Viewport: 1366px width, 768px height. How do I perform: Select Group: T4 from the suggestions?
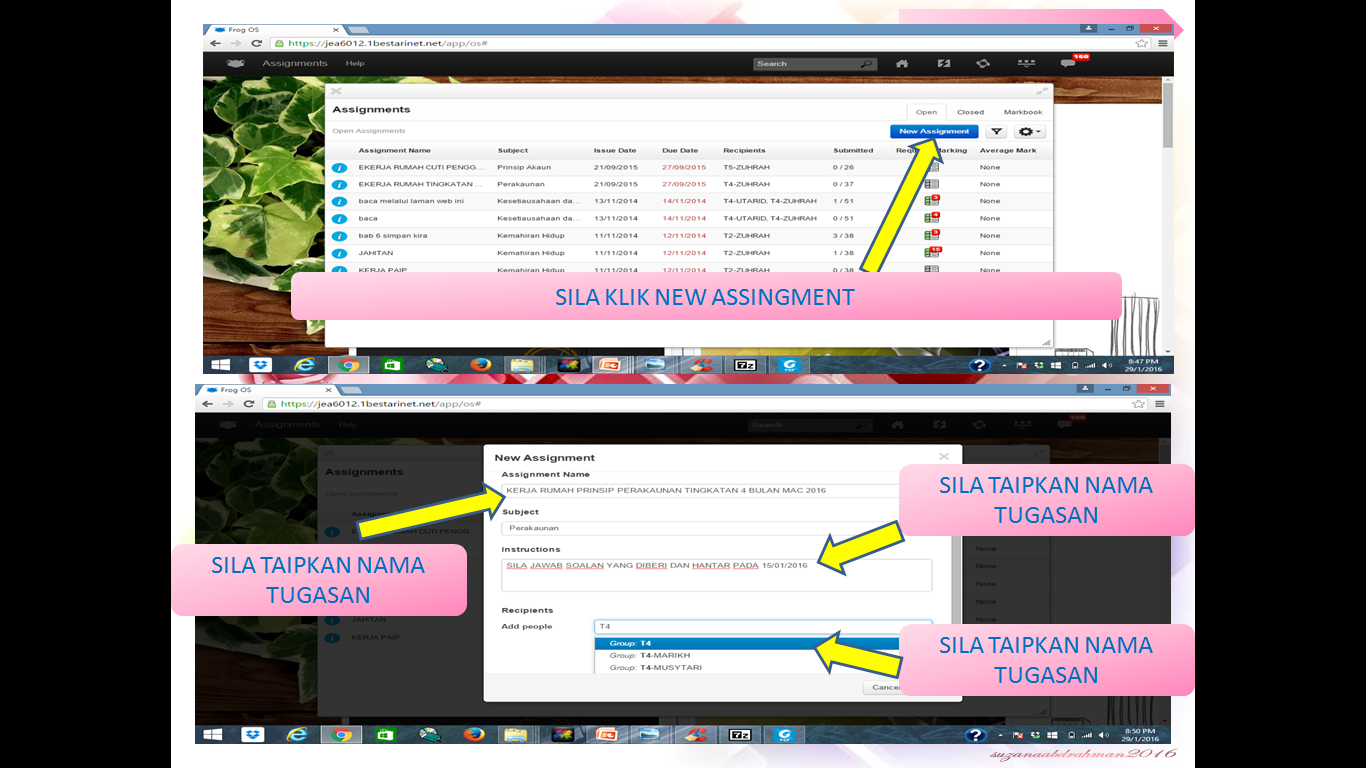click(763, 643)
